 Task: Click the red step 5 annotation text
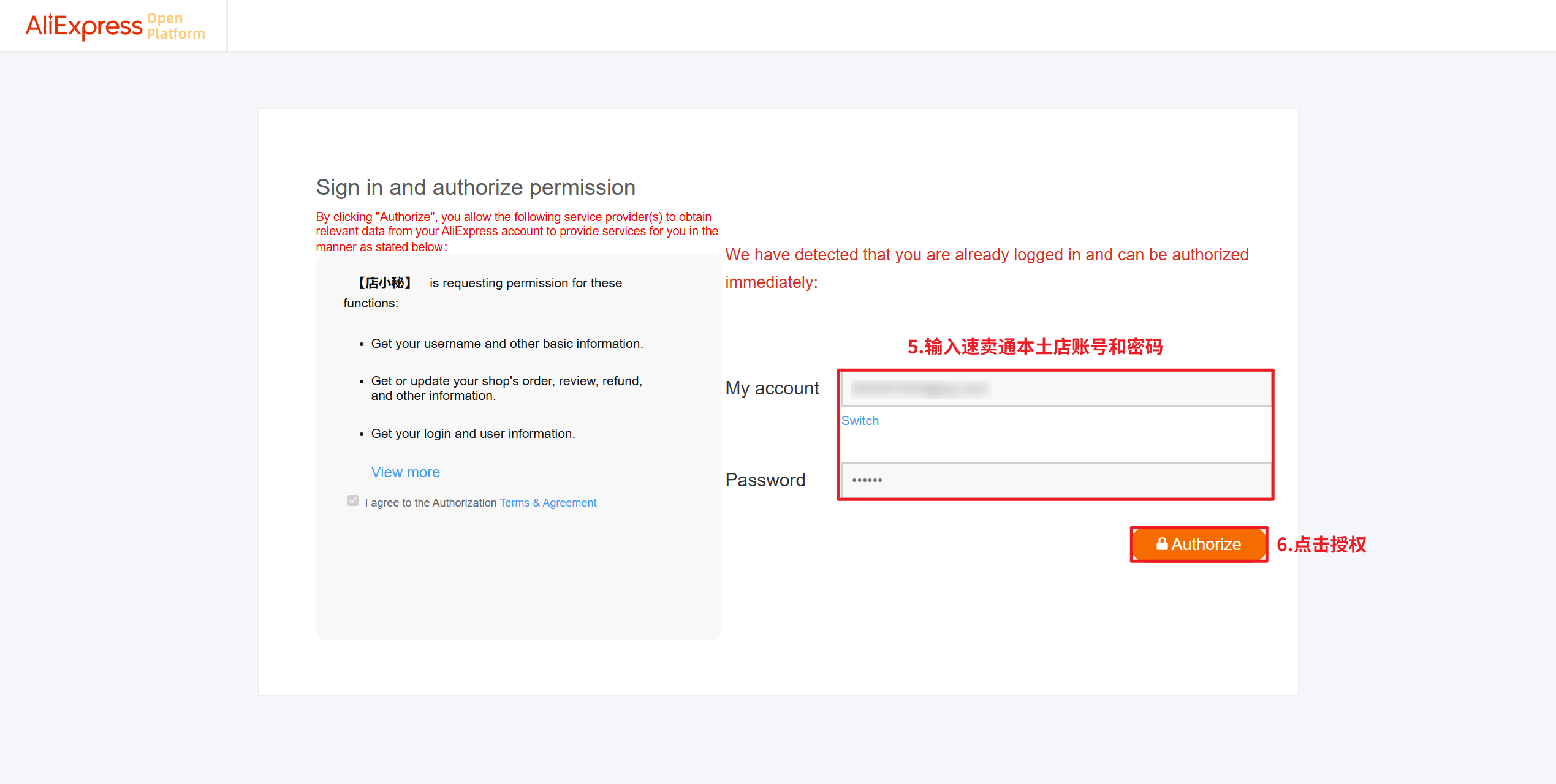point(1034,347)
